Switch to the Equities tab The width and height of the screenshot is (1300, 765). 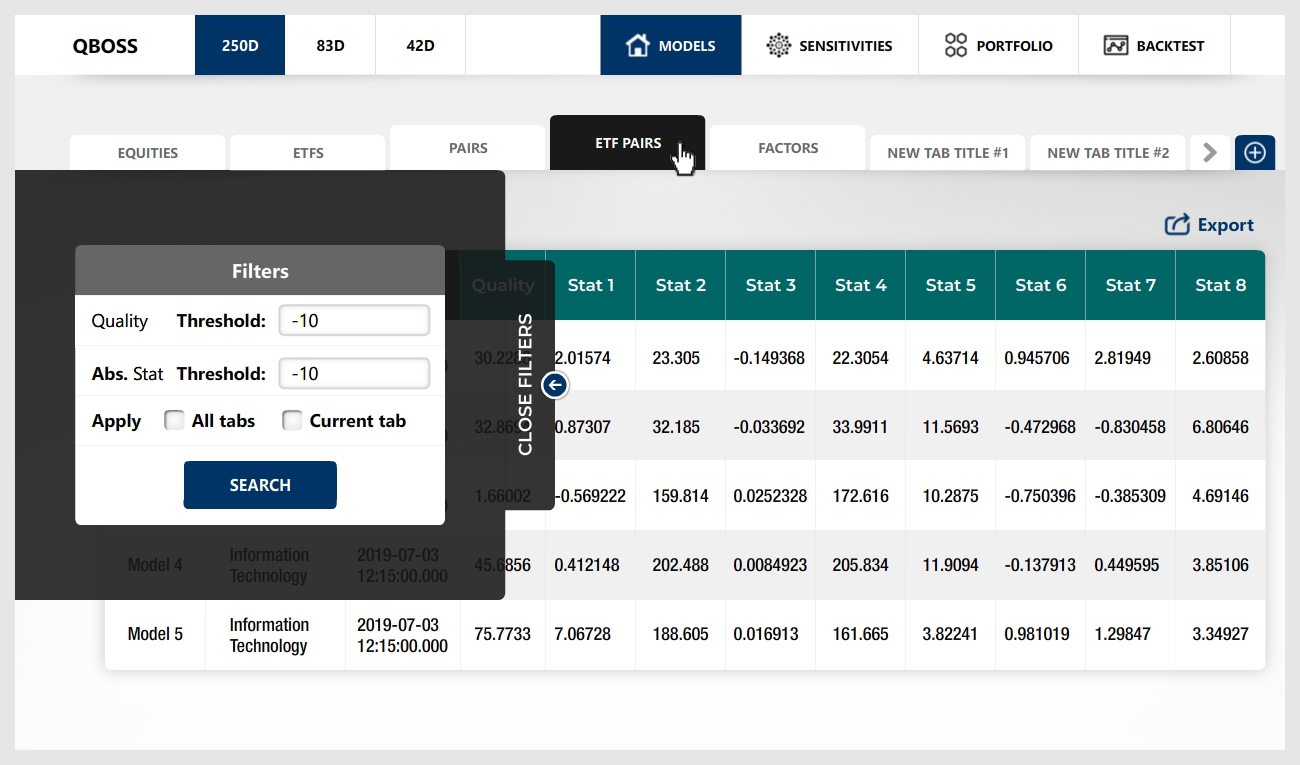click(x=148, y=153)
